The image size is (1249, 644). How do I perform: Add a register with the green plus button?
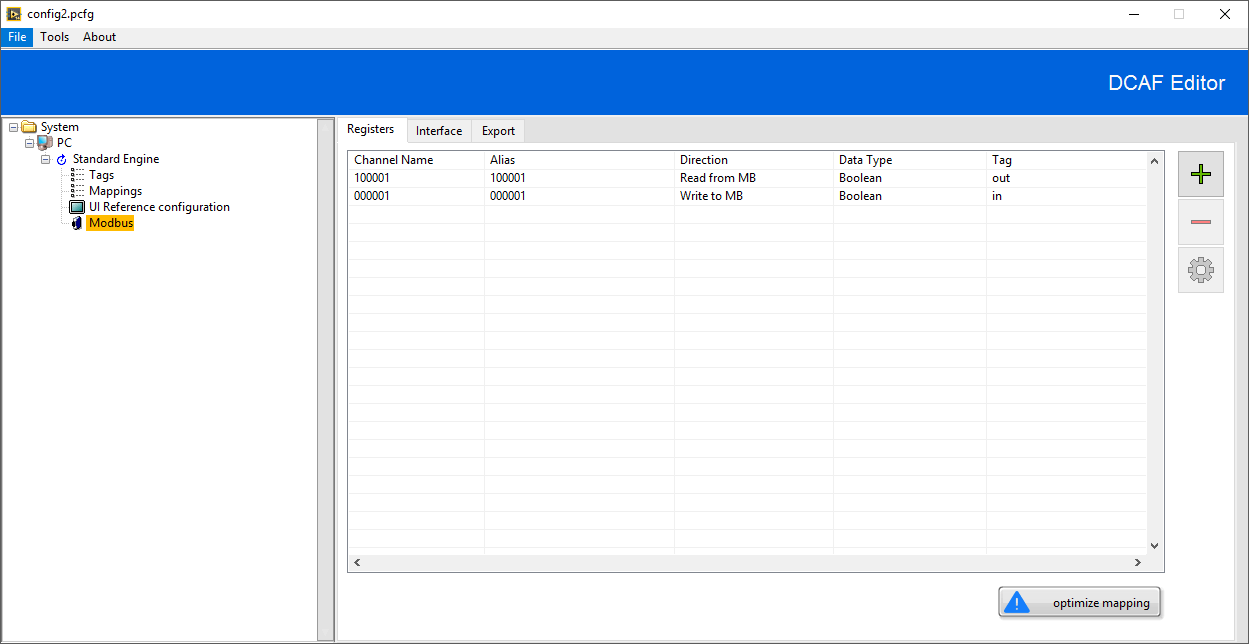coord(1200,173)
